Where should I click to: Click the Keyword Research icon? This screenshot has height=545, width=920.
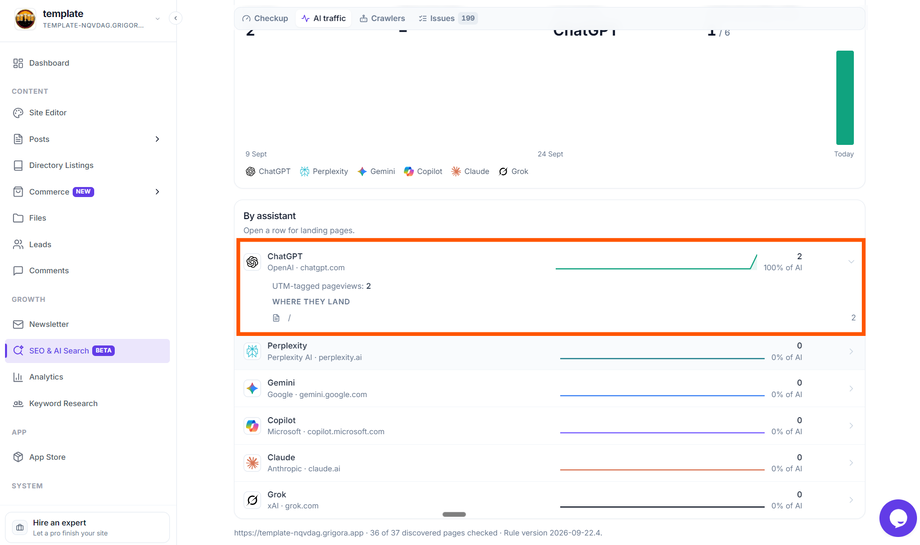click(x=18, y=403)
